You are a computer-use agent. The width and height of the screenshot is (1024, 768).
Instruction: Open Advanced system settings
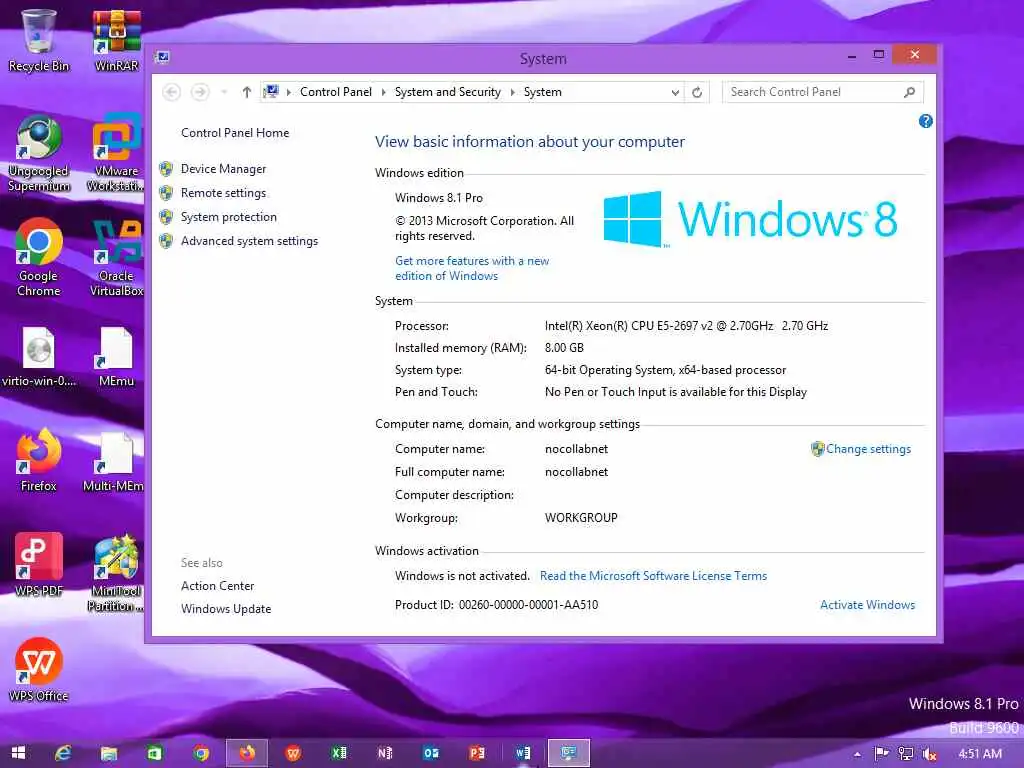click(249, 241)
